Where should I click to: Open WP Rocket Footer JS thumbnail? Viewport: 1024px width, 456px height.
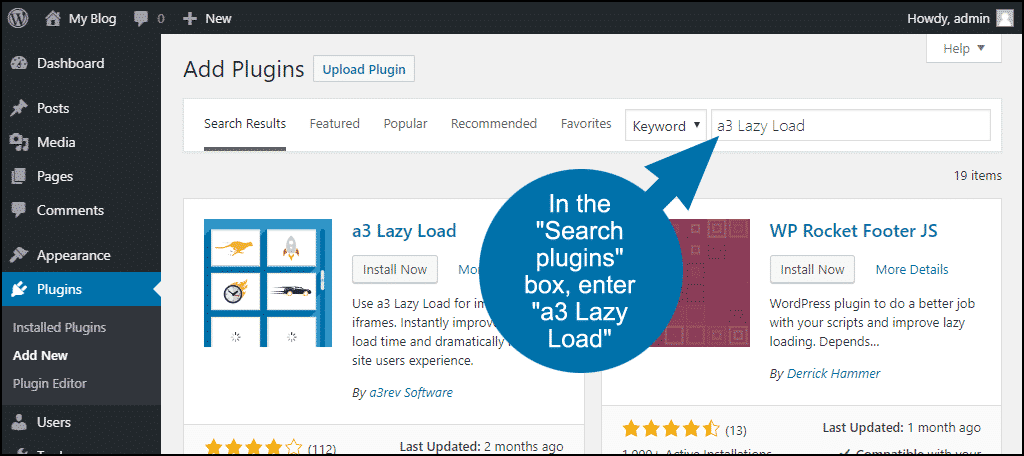(x=709, y=283)
